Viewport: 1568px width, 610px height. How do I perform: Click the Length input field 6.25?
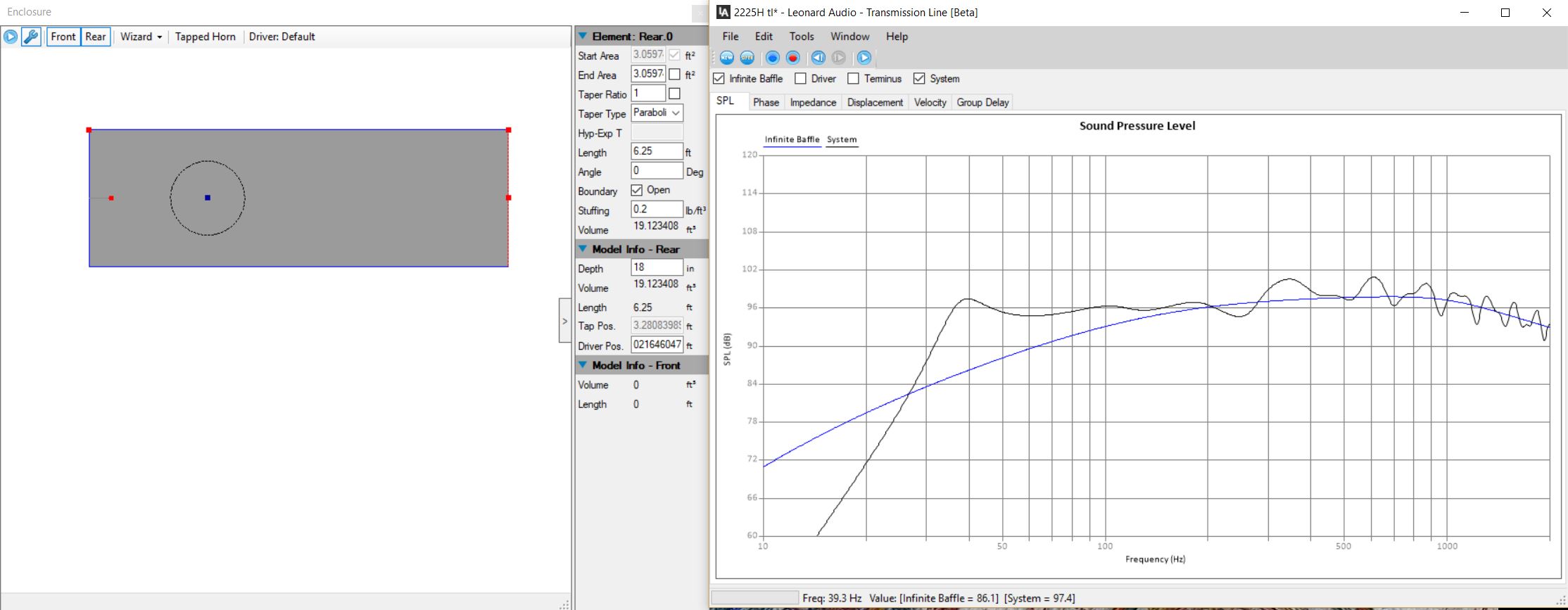pyautogui.click(x=657, y=151)
